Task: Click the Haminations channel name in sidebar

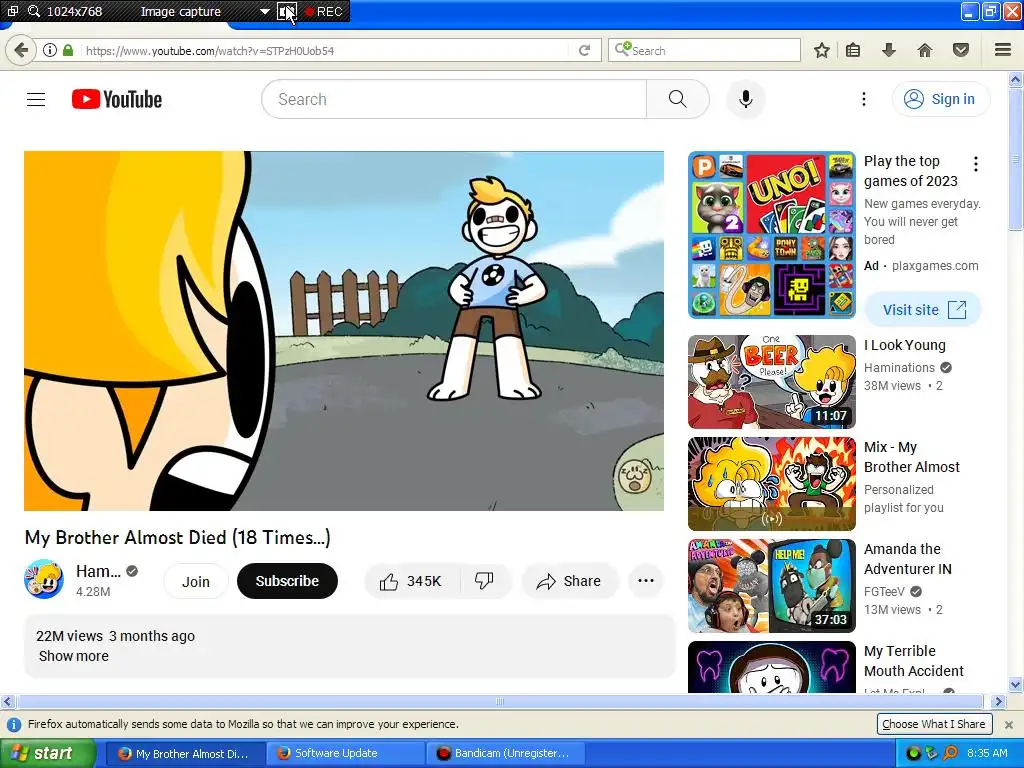Action: click(x=899, y=368)
